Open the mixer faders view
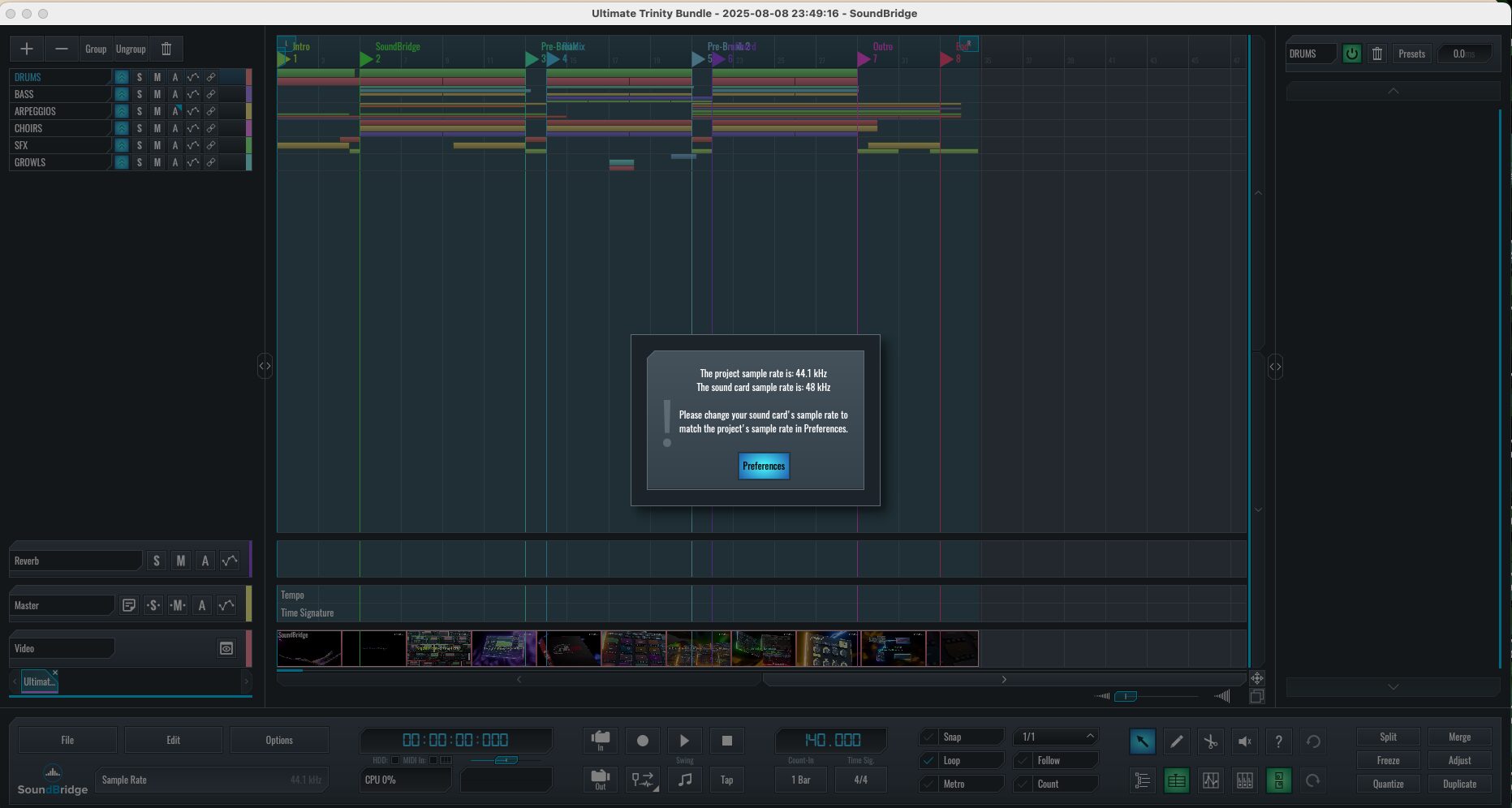The image size is (1512, 808). [x=1244, y=780]
